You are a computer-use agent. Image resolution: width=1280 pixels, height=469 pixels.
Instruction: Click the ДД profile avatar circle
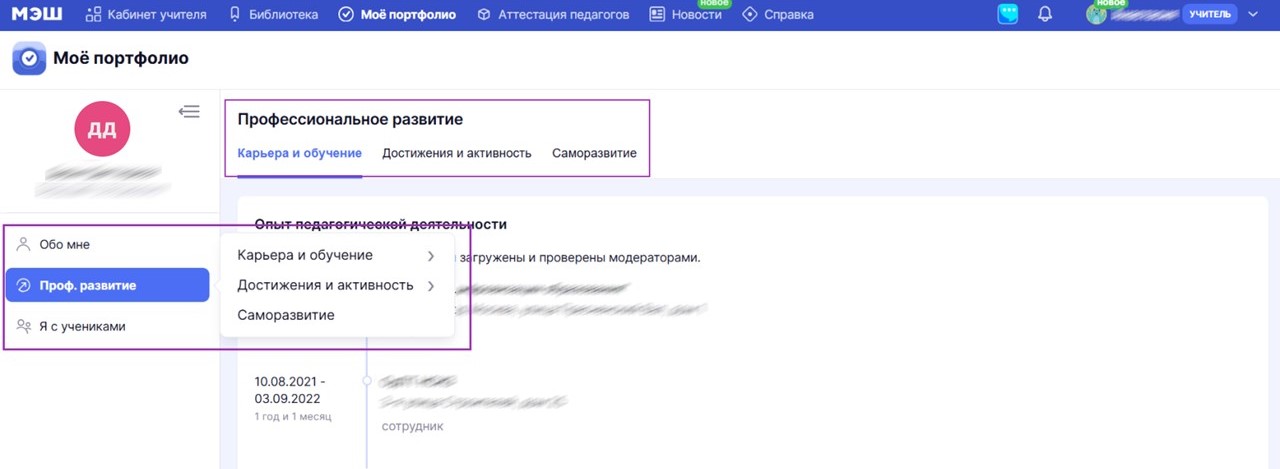click(102, 129)
